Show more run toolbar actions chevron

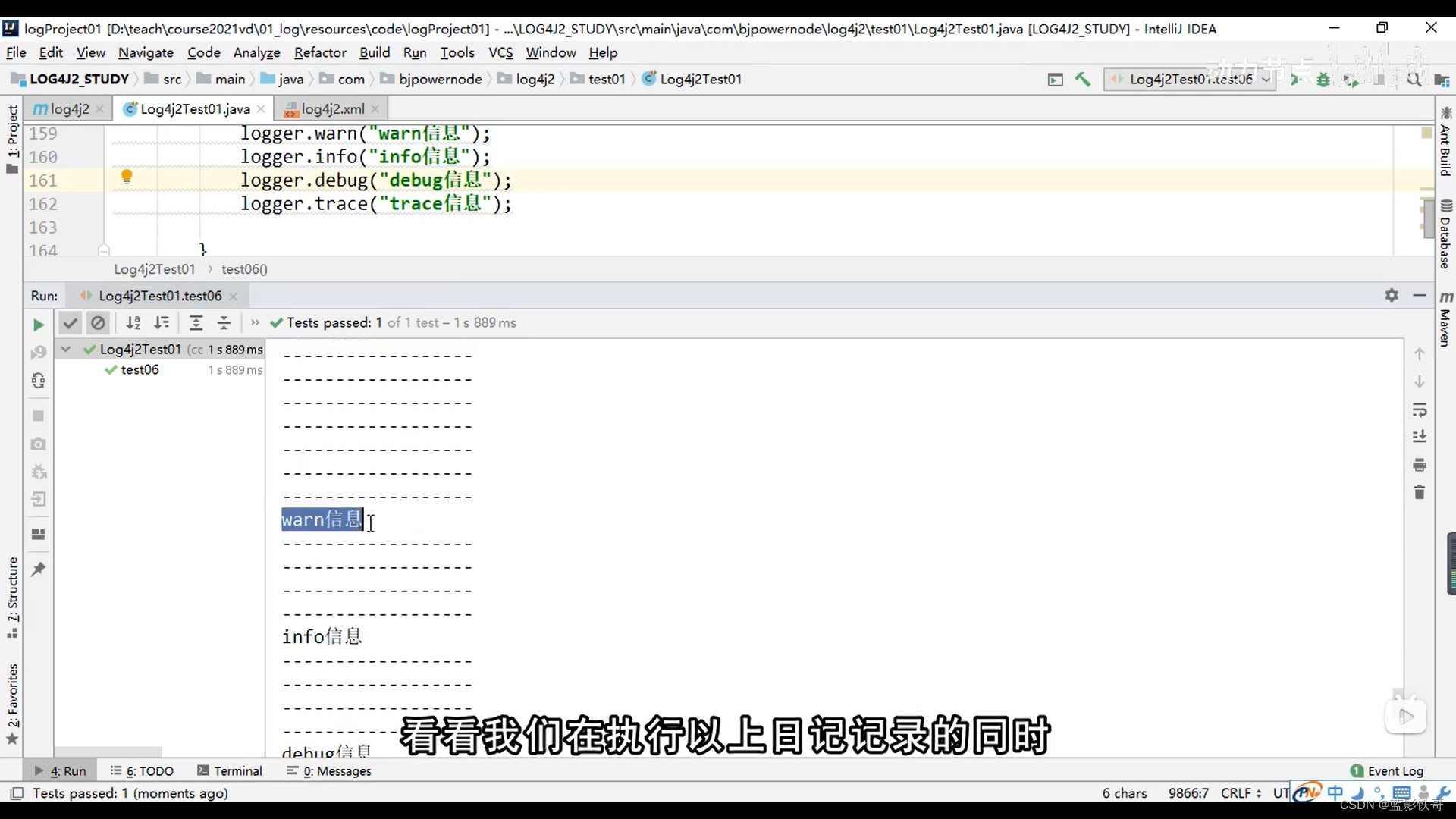coord(255,323)
